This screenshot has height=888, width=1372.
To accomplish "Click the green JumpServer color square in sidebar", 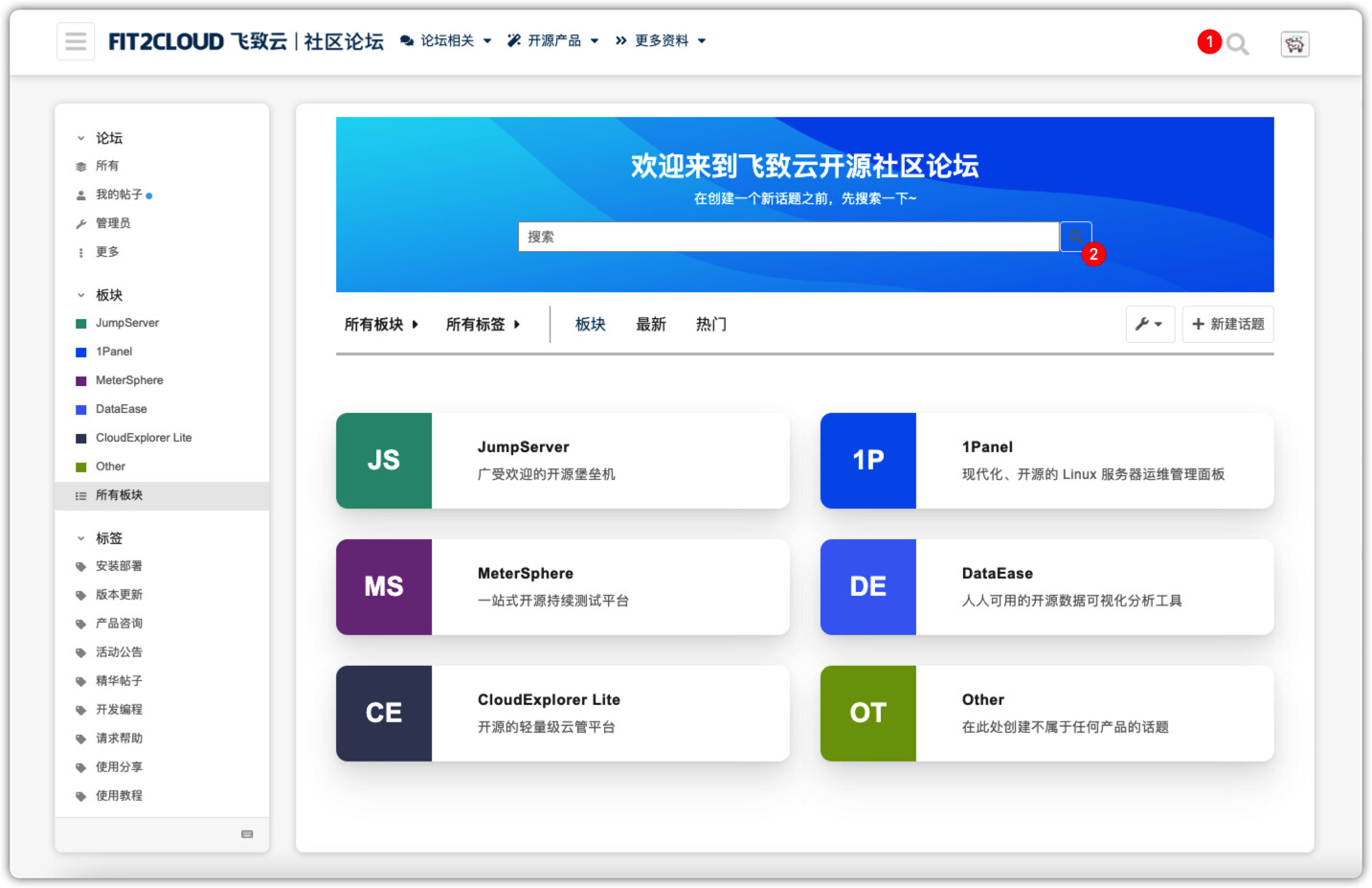I will 80,323.
